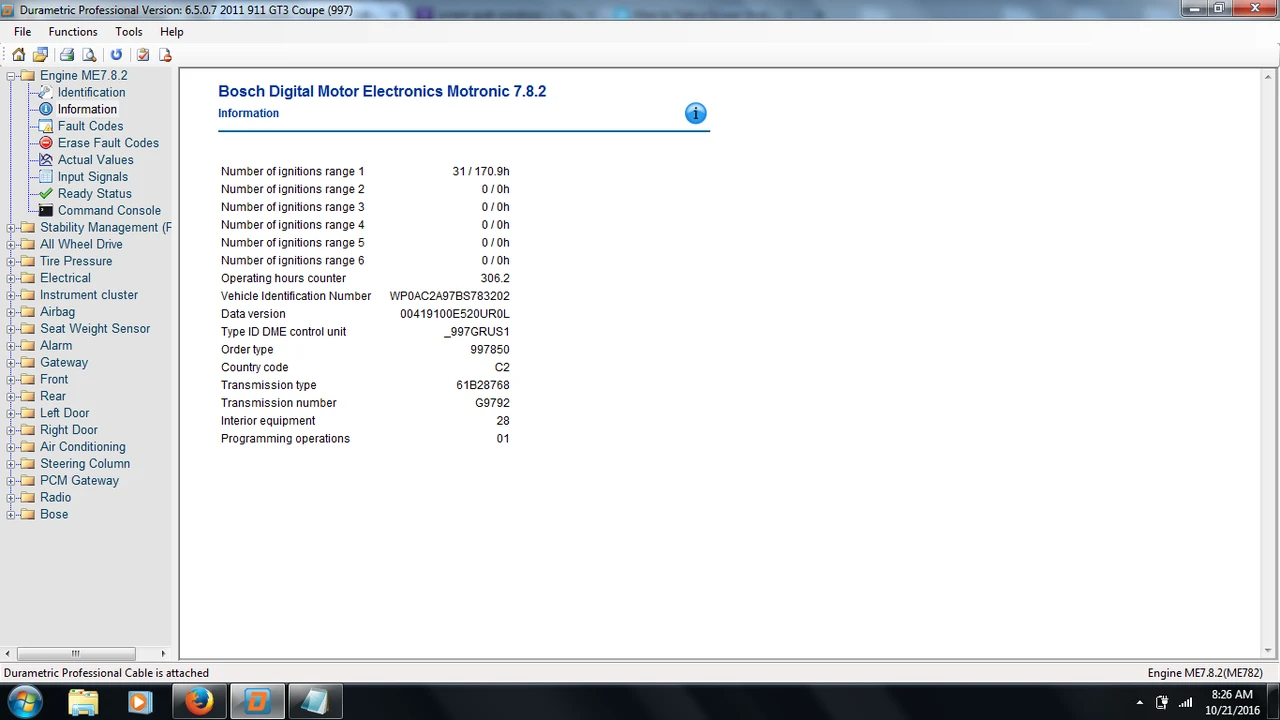Expand the Tire Pressure node
The height and width of the screenshot is (720, 1280).
click(11, 262)
